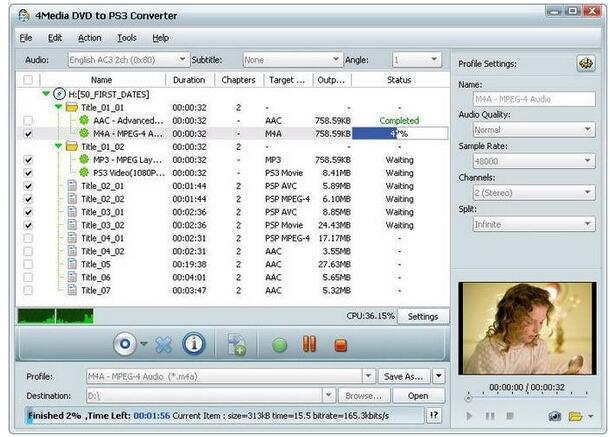Collapse the Title_01_02 folder

[x=58, y=146]
